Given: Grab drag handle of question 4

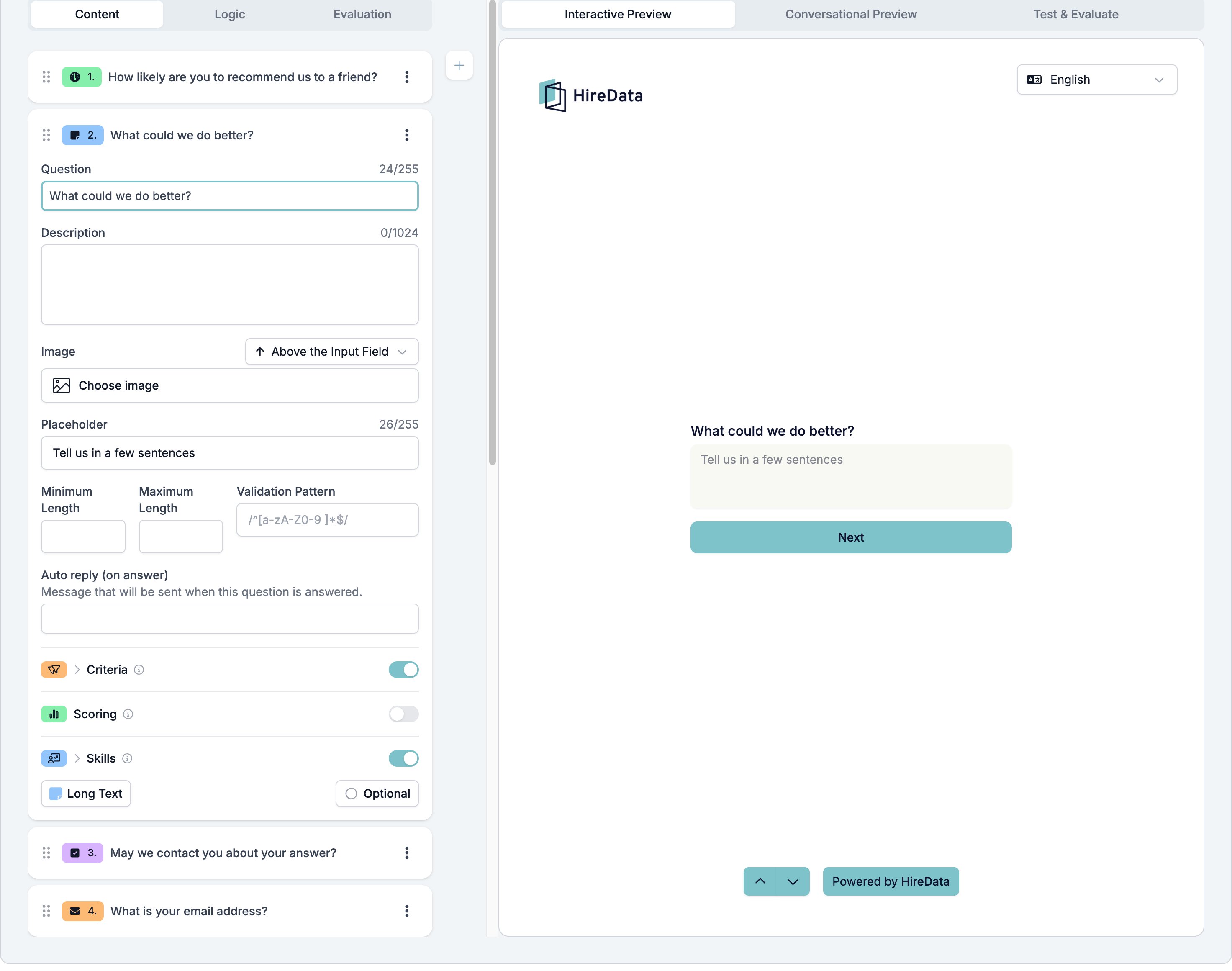Looking at the screenshot, I should pos(46,911).
